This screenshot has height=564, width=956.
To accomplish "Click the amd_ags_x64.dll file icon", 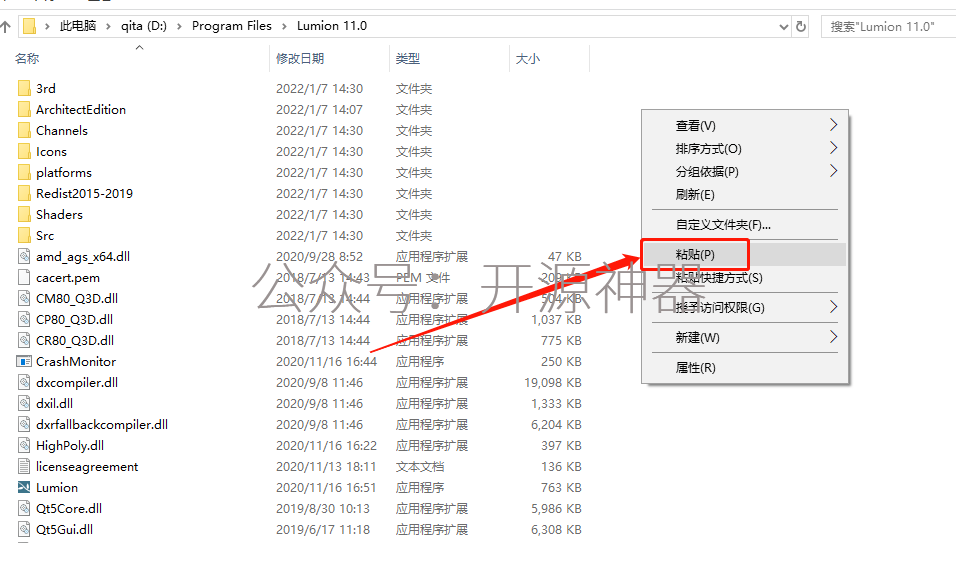I will click(x=24, y=257).
